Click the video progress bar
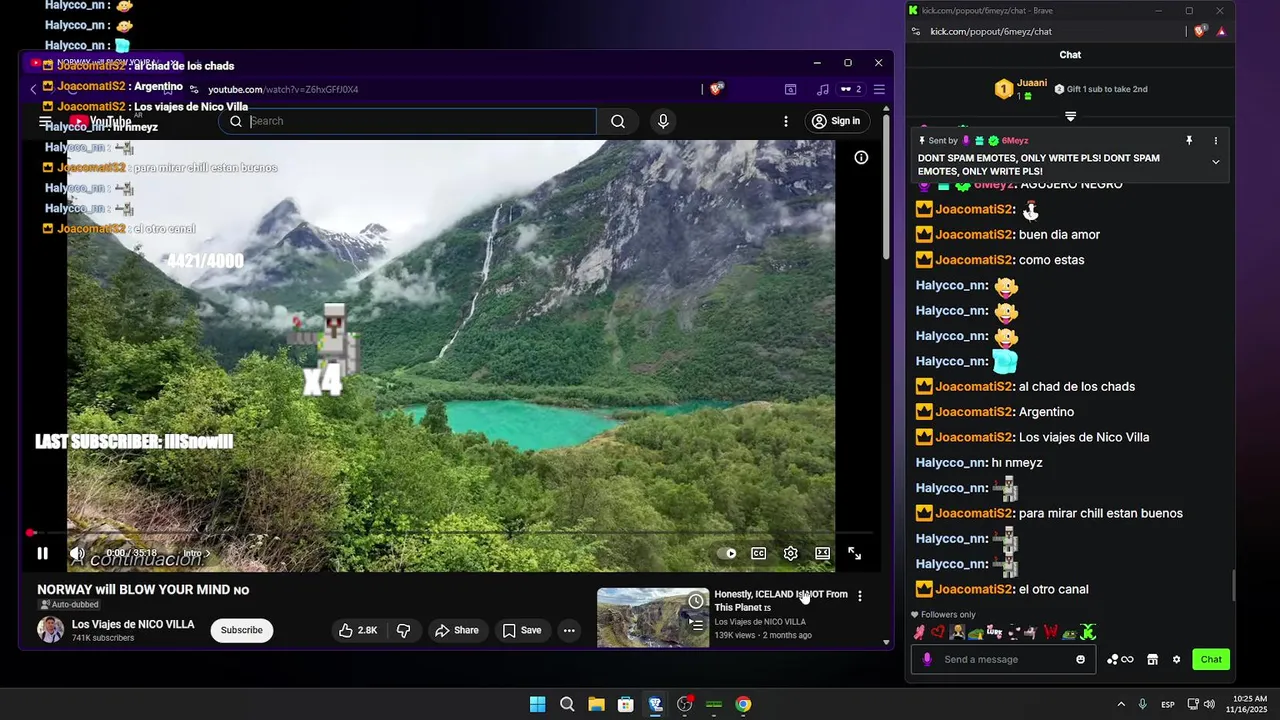1280x720 pixels. 450,533
